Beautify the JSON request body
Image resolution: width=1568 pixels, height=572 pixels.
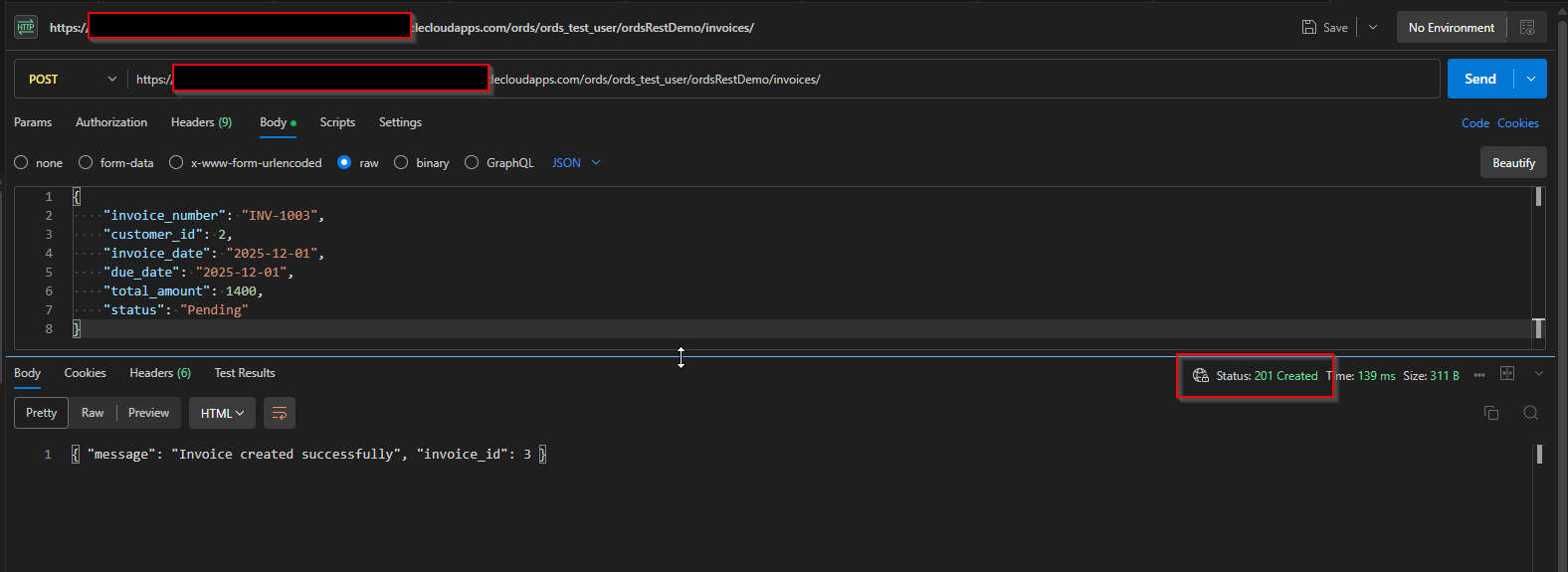click(1513, 163)
